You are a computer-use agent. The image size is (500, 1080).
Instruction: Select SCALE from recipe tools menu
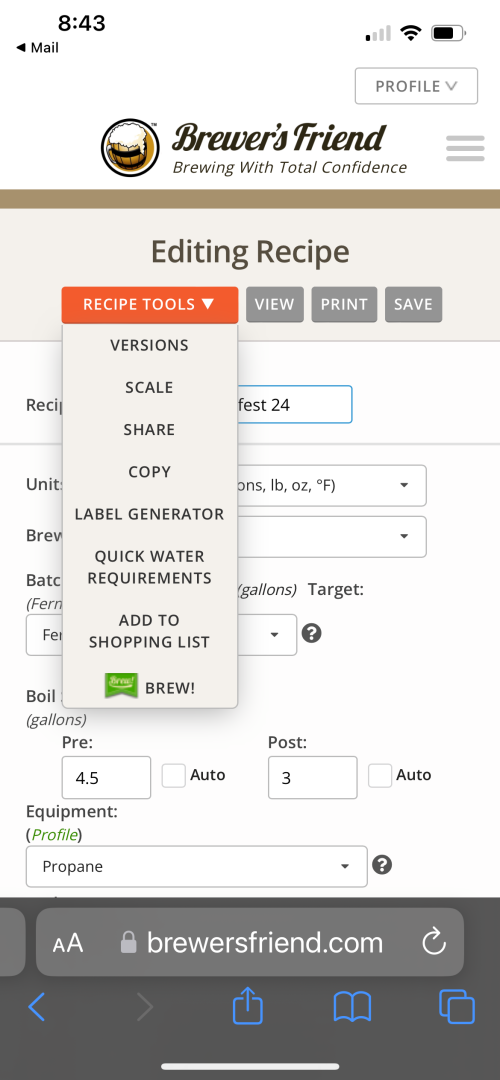(149, 387)
